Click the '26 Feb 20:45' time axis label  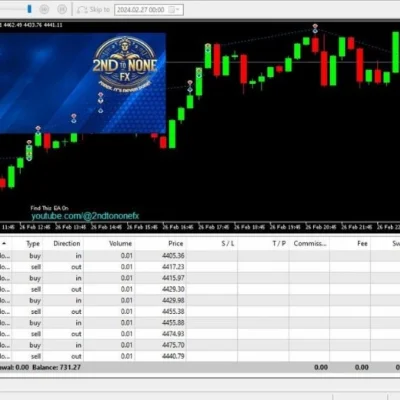pyautogui.click(x=321, y=227)
